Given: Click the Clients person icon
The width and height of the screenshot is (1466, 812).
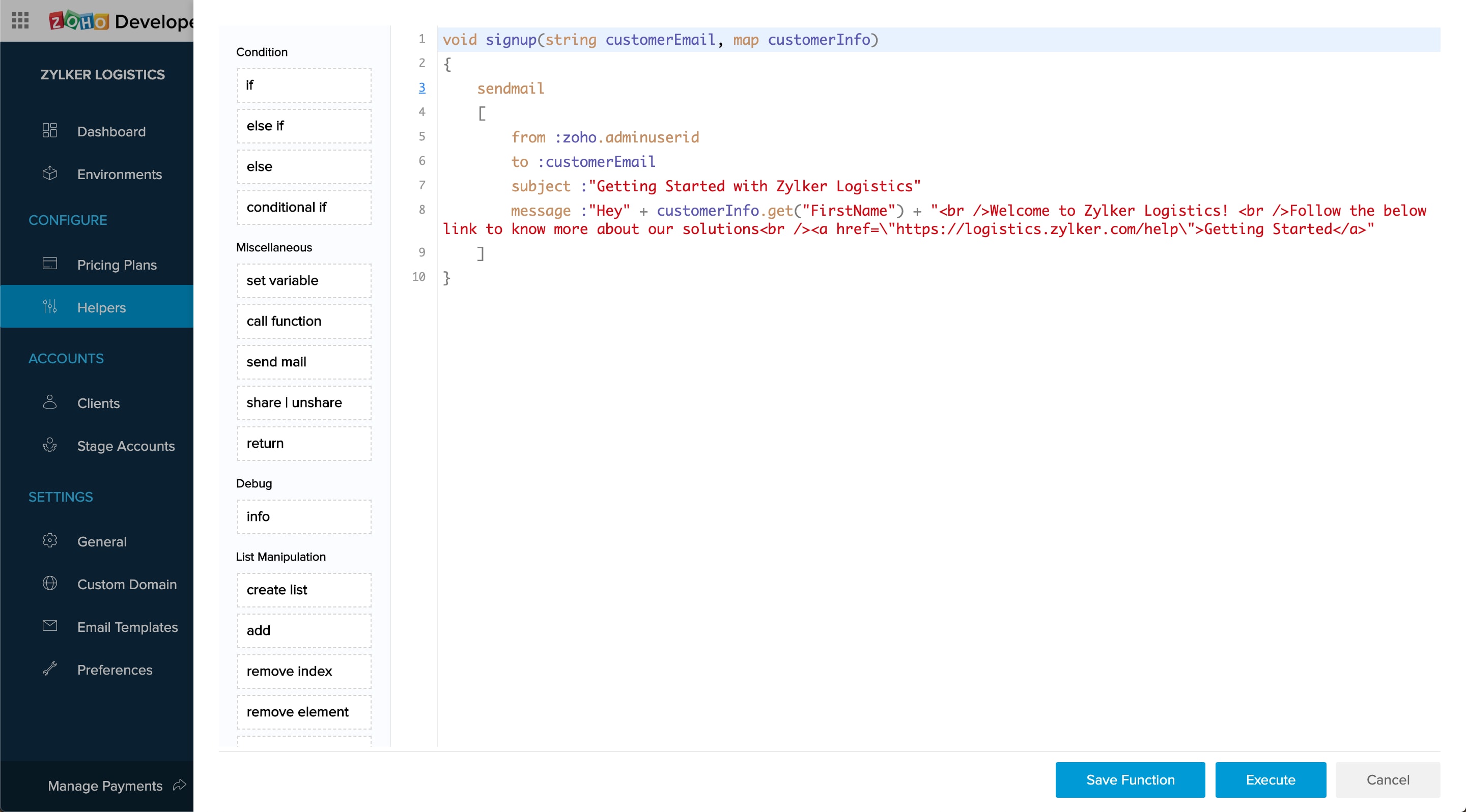Looking at the screenshot, I should (49, 402).
